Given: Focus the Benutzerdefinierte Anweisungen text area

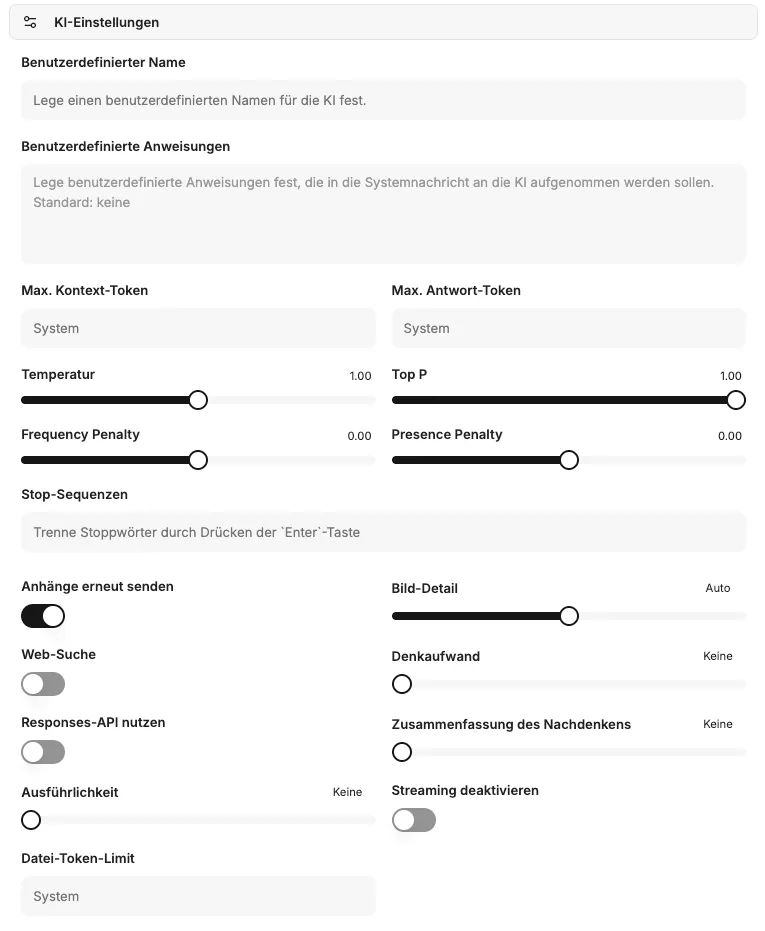Looking at the screenshot, I should click(x=383, y=213).
